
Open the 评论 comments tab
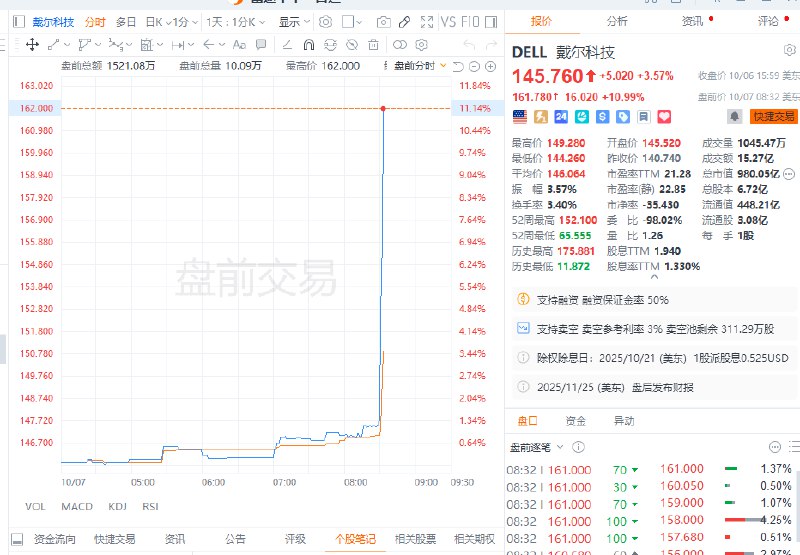(x=768, y=21)
